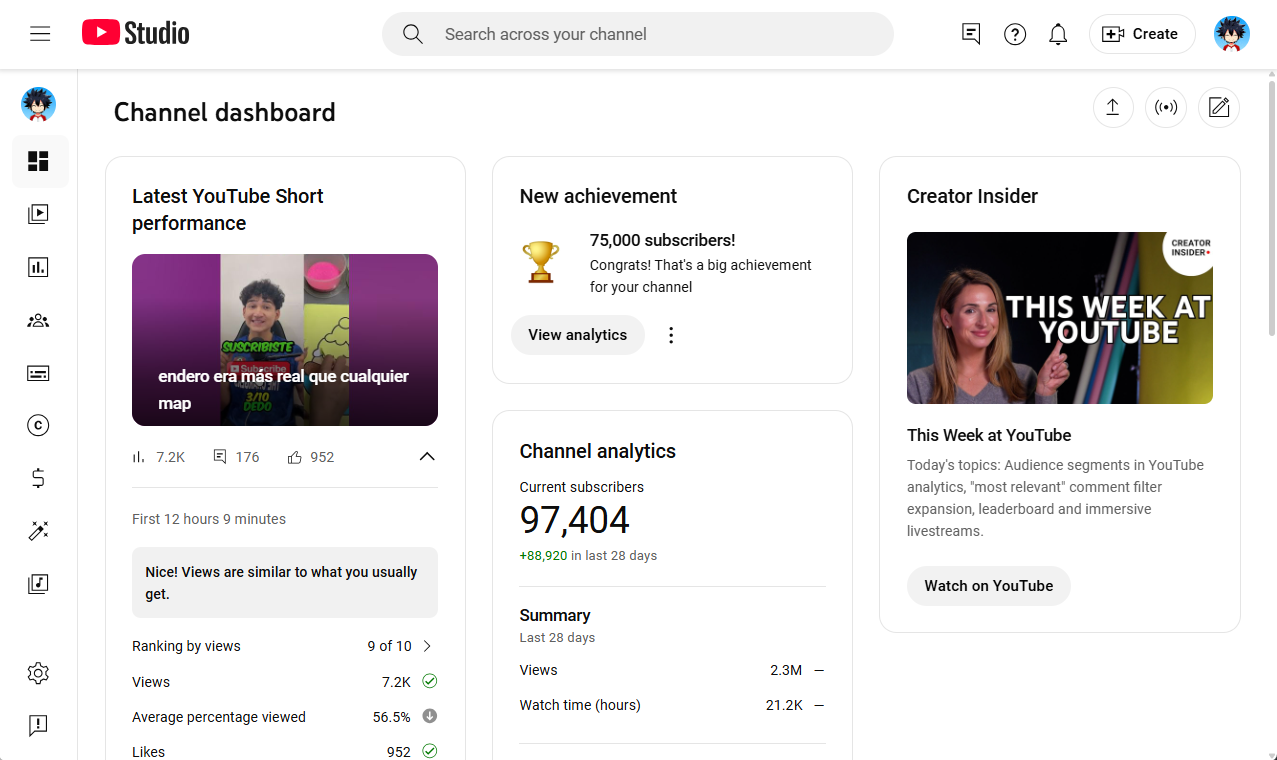This screenshot has height=760, width=1277.
Task: Open the channel avatar in the sidebar
Action: 38,104
